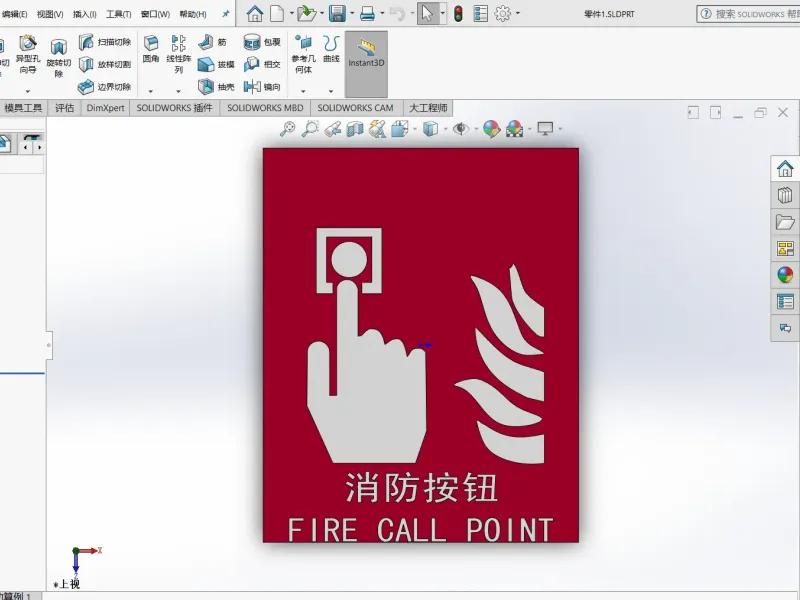Expand the Save options dropdown arrow
This screenshot has height=600, width=800.
pos(352,14)
